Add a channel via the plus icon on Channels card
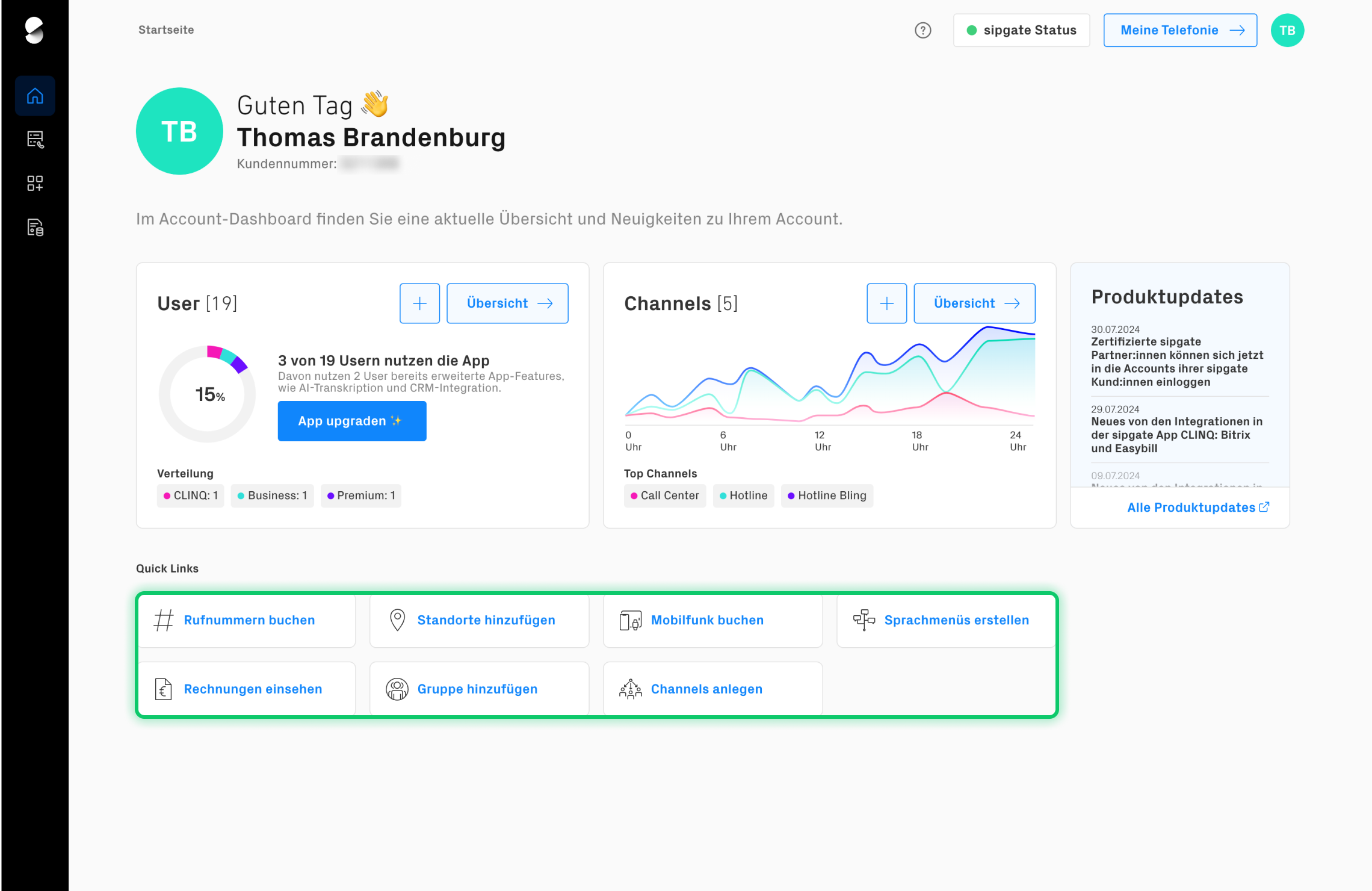The width and height of the screenshot is (1372, 891). [886, 303]
